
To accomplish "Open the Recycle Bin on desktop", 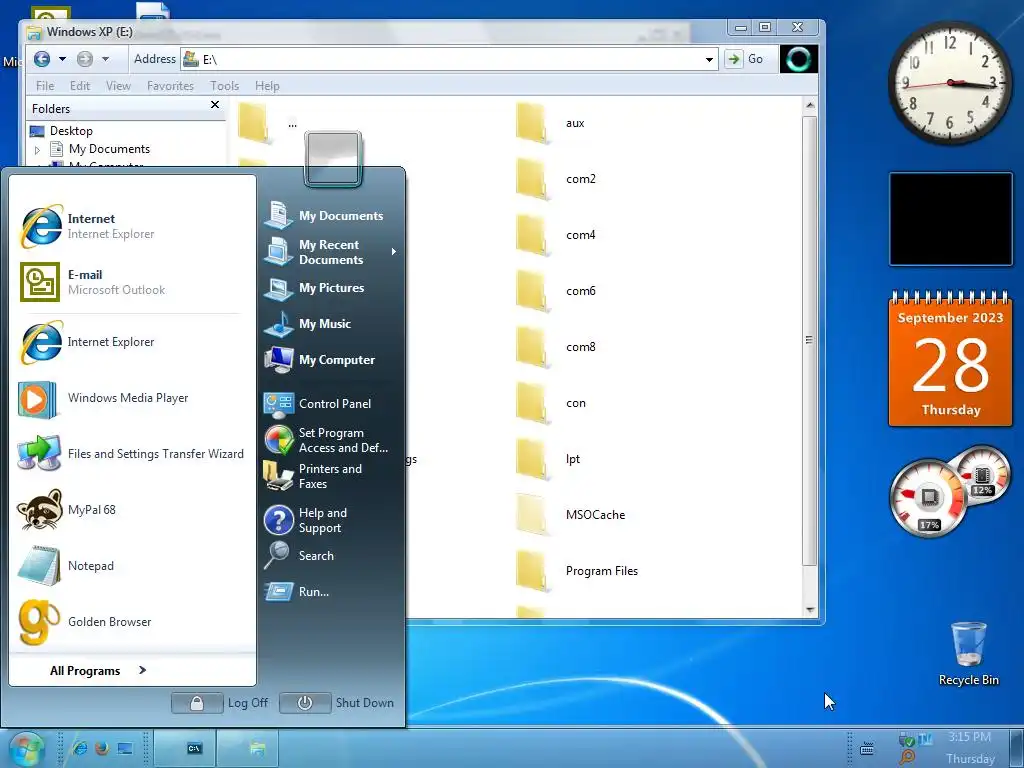I will click(968, 654).
